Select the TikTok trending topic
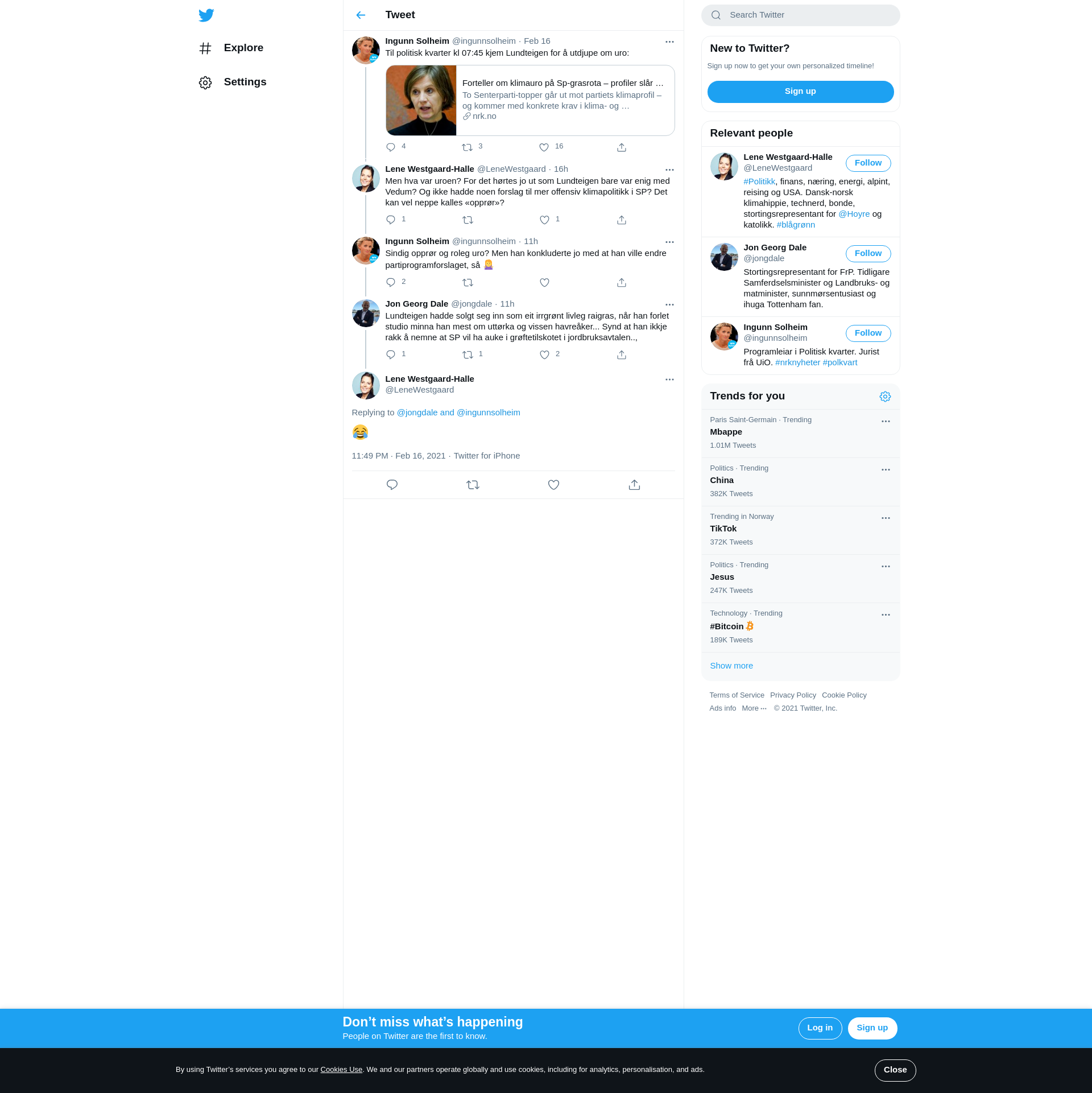Image resolution: width=1092 pixels, height=1093 pixels. coord(800,530)
